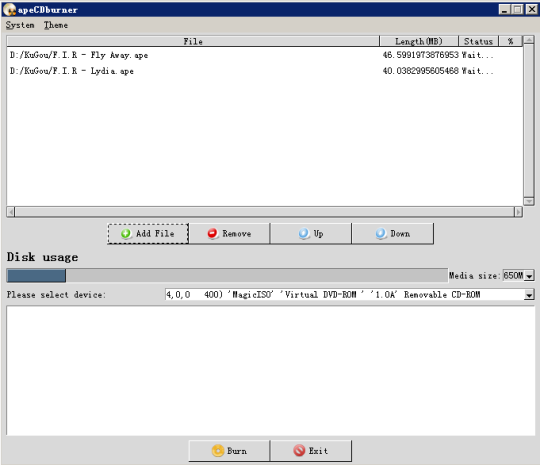Click the horizontal scrollbar track below file list
Screen dimensions: 540x465
[264, 212]
